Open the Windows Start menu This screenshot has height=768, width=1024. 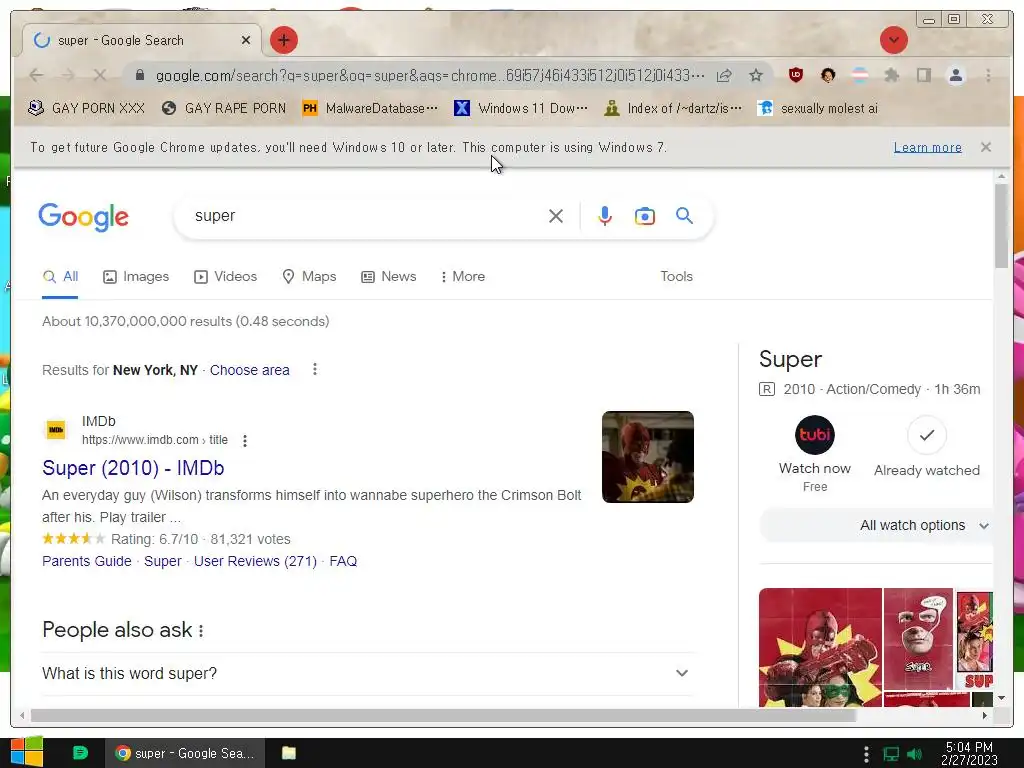pyautogui.click(x=27, y=752)
